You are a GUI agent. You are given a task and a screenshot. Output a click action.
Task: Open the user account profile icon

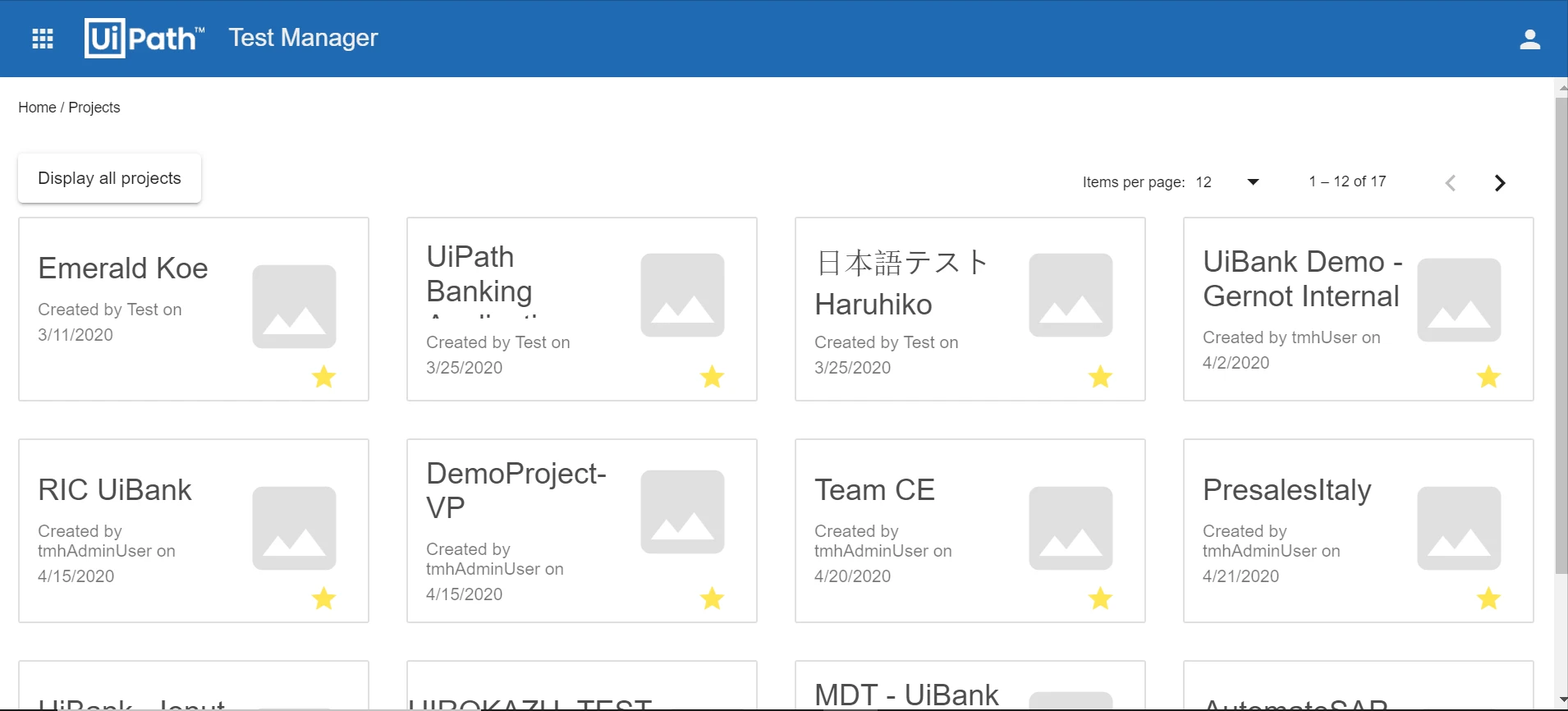click(x=1529, y=39)
